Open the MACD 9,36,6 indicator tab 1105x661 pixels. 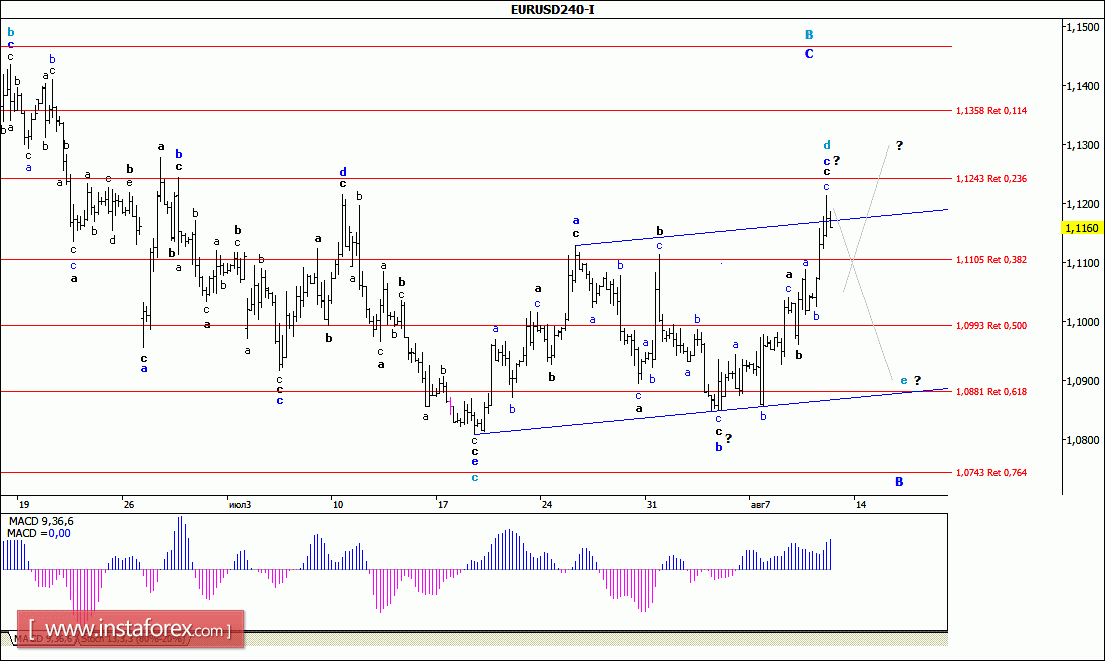pyautogui.click(x=40, y=637)
